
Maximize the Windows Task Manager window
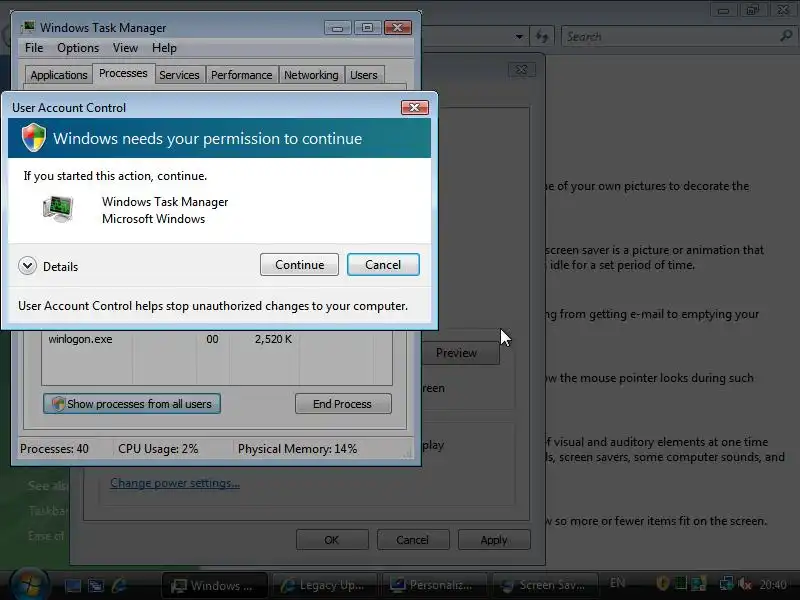pos(367,28)
